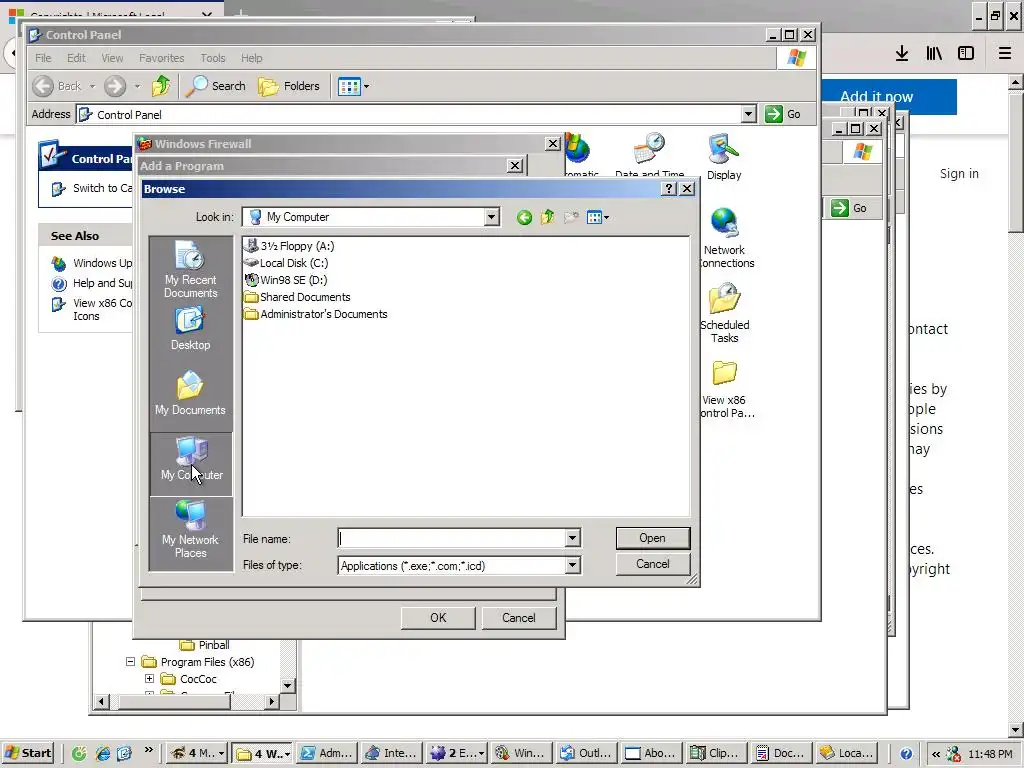Open the Tools menu in Control Panel
Viewport: 1024px width, 768px height.
click(x=213, y=57)
